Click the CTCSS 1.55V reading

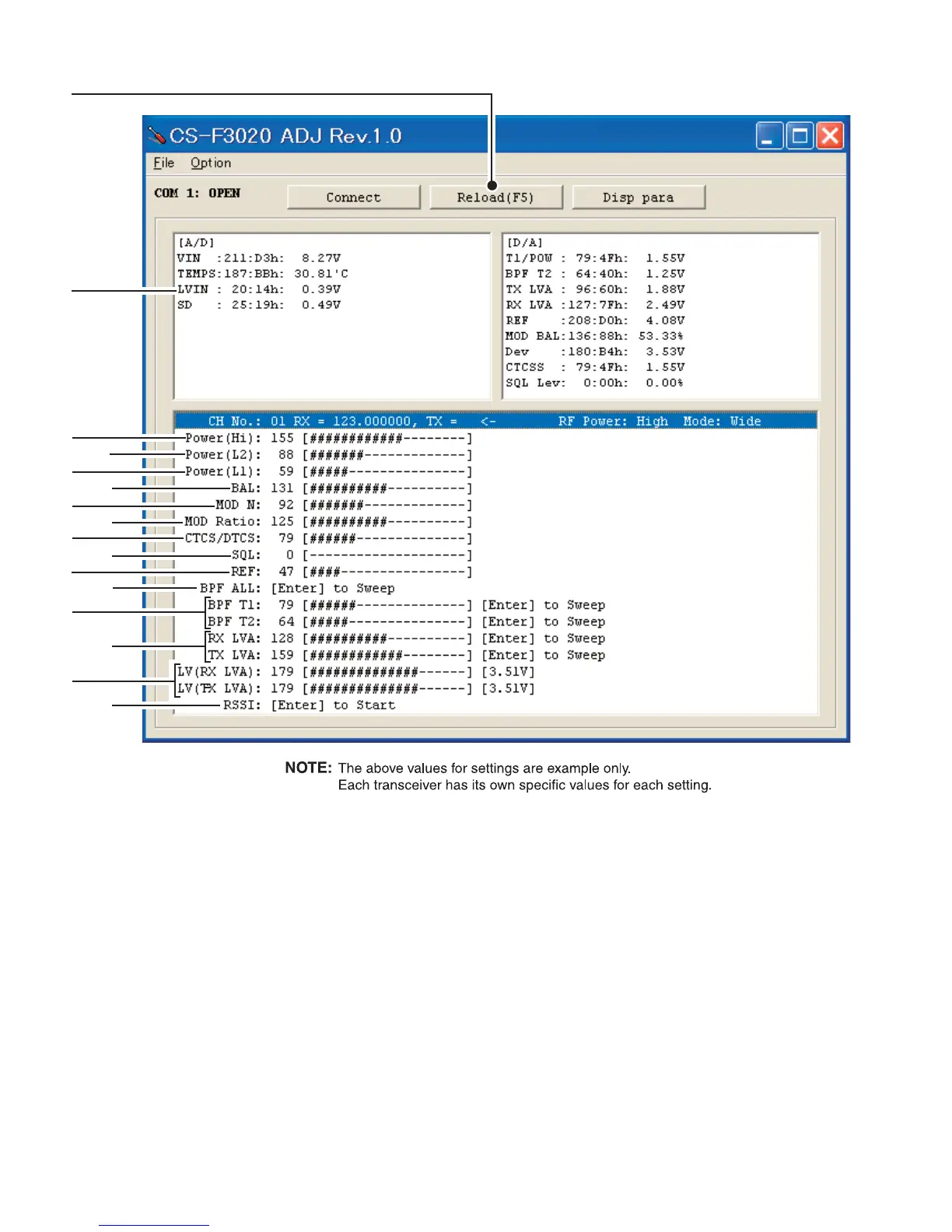tap(595, 367)
